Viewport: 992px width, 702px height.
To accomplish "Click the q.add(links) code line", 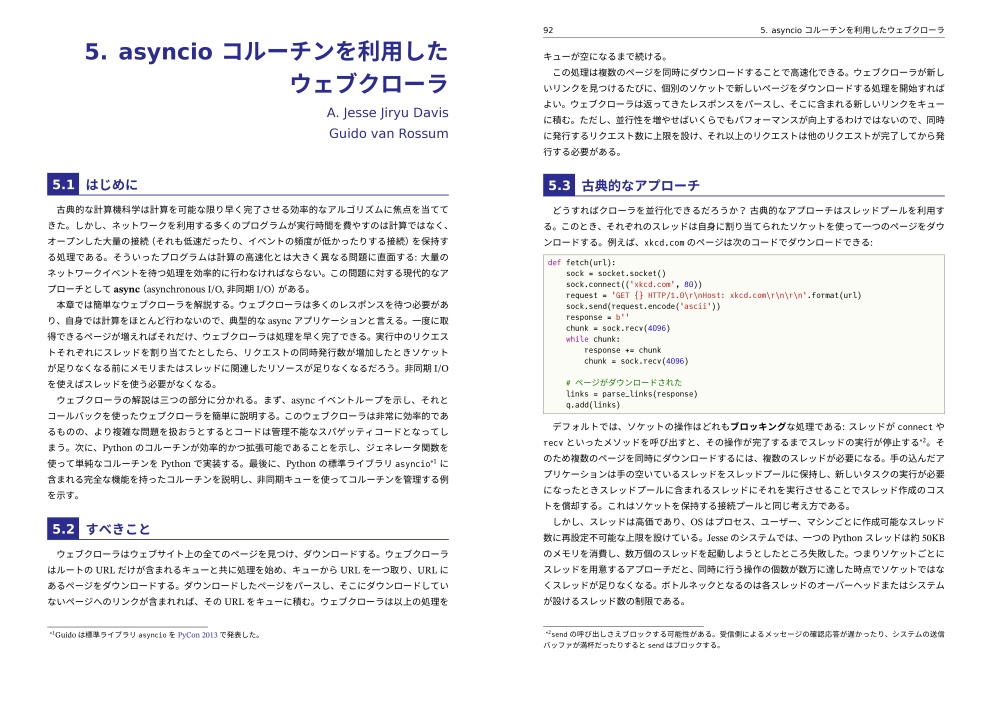I will tap(593, 405).
